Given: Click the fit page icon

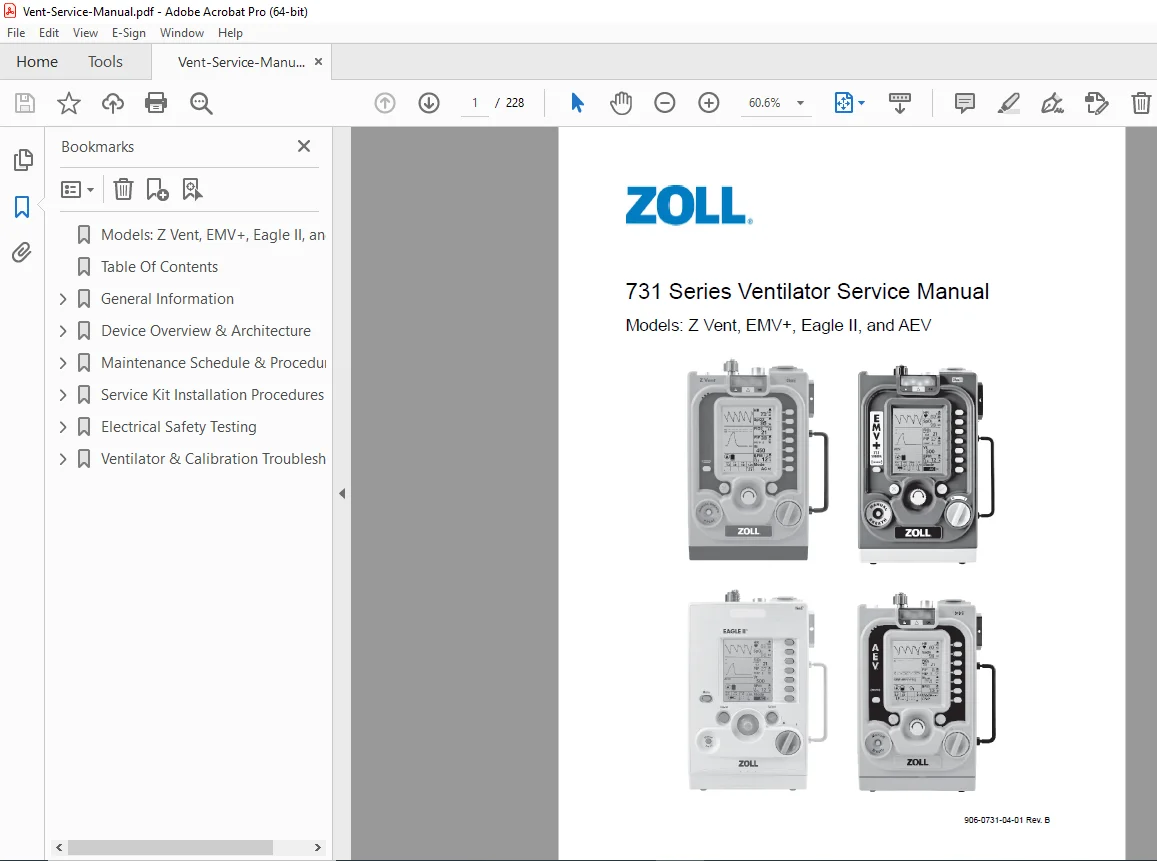Looking at the screenshot, I should pos(843,103).
